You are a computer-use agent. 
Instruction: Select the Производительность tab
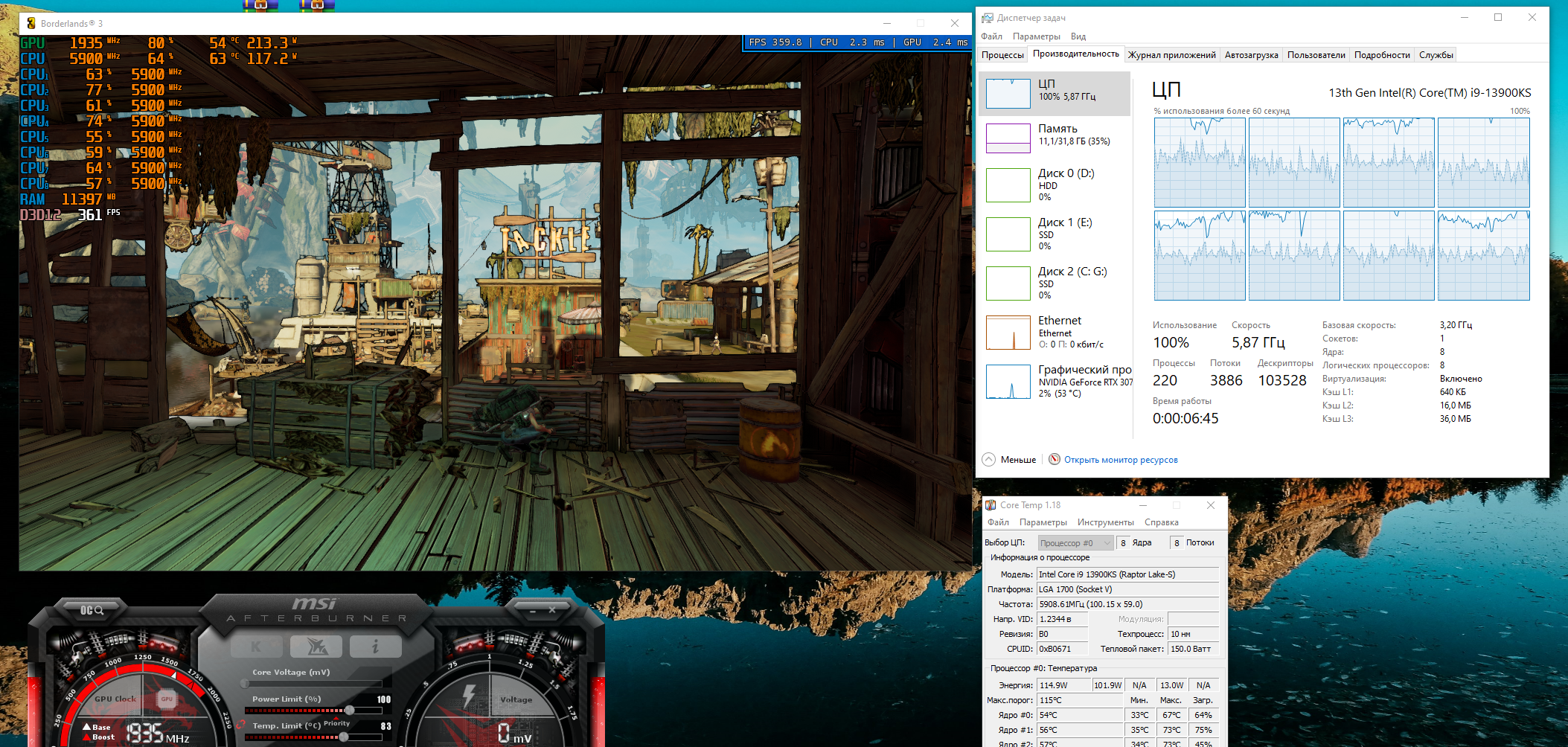click(x=1075, y=54)
